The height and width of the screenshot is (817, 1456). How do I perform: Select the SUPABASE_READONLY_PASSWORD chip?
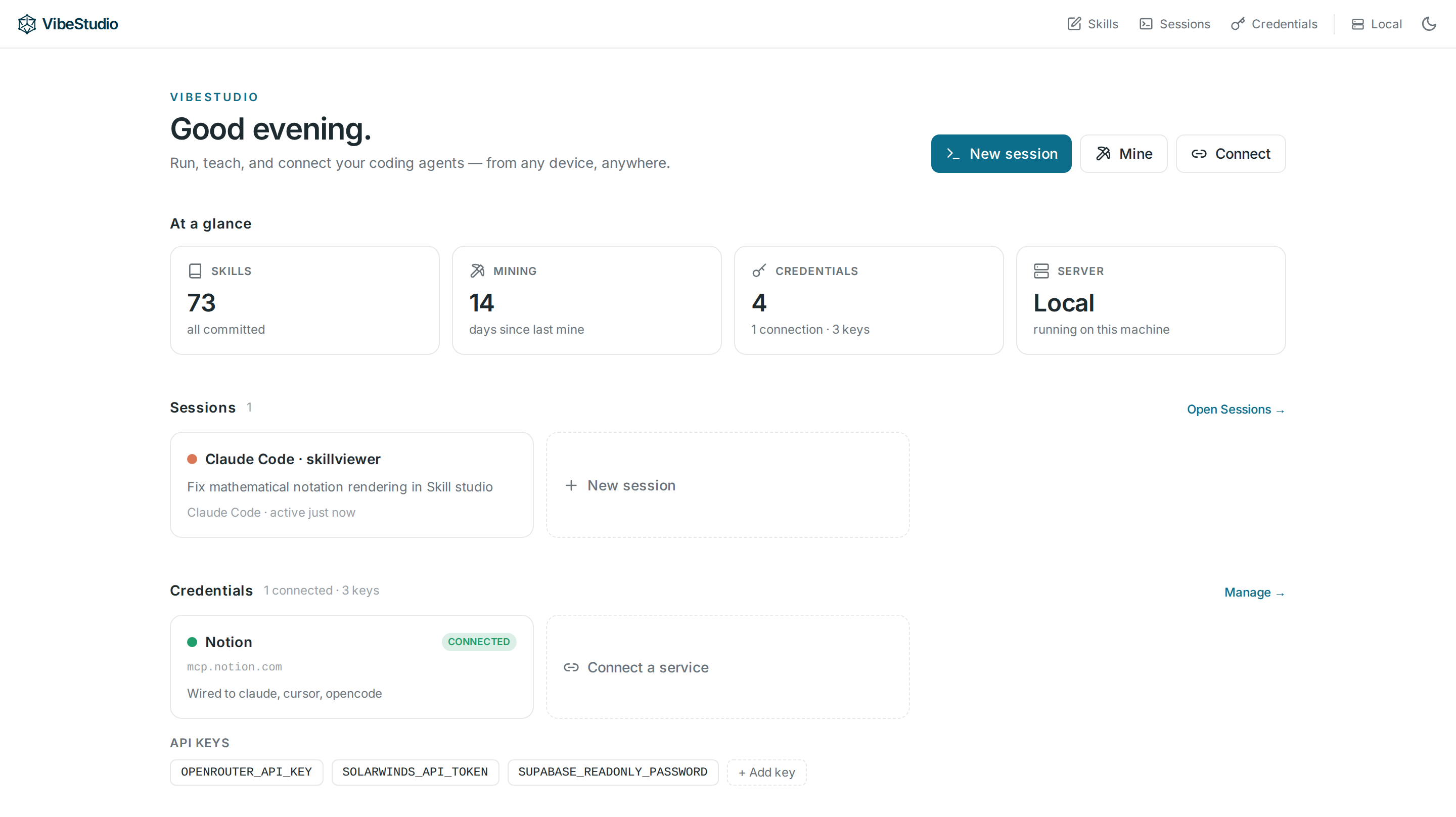click(x=613, y=773)
